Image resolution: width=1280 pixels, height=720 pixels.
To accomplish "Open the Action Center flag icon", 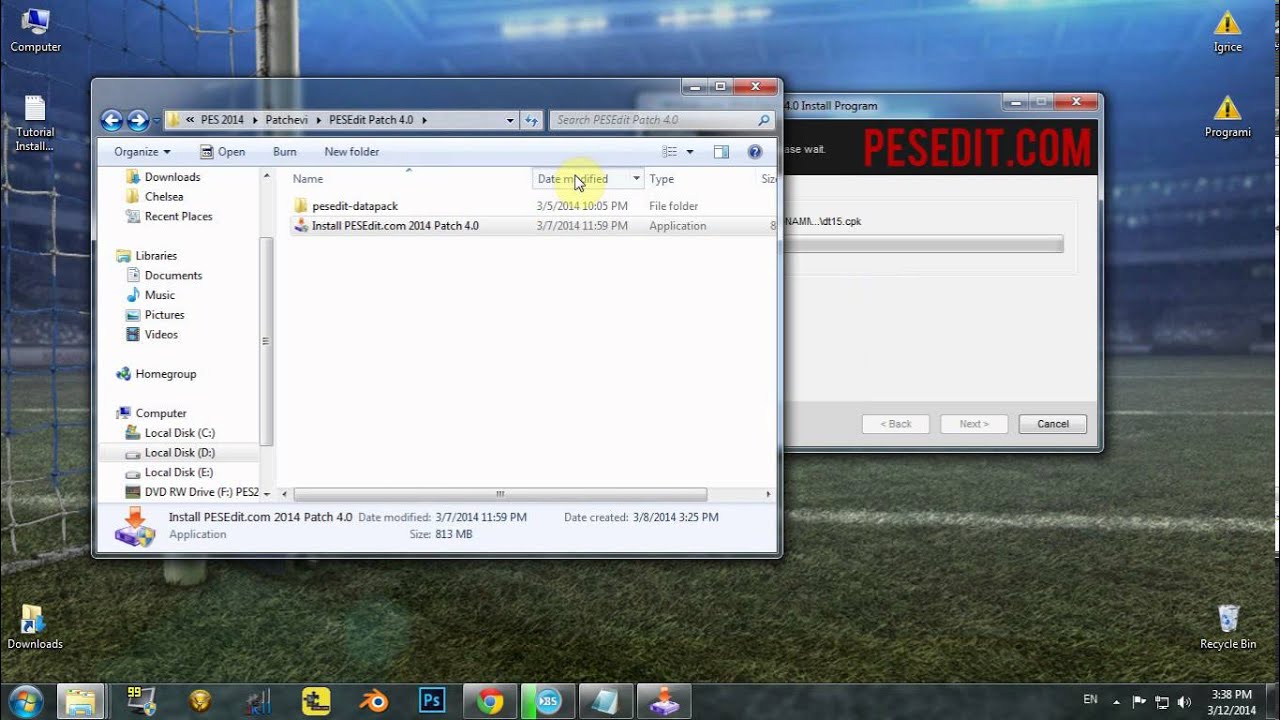I will [1139, 702].
